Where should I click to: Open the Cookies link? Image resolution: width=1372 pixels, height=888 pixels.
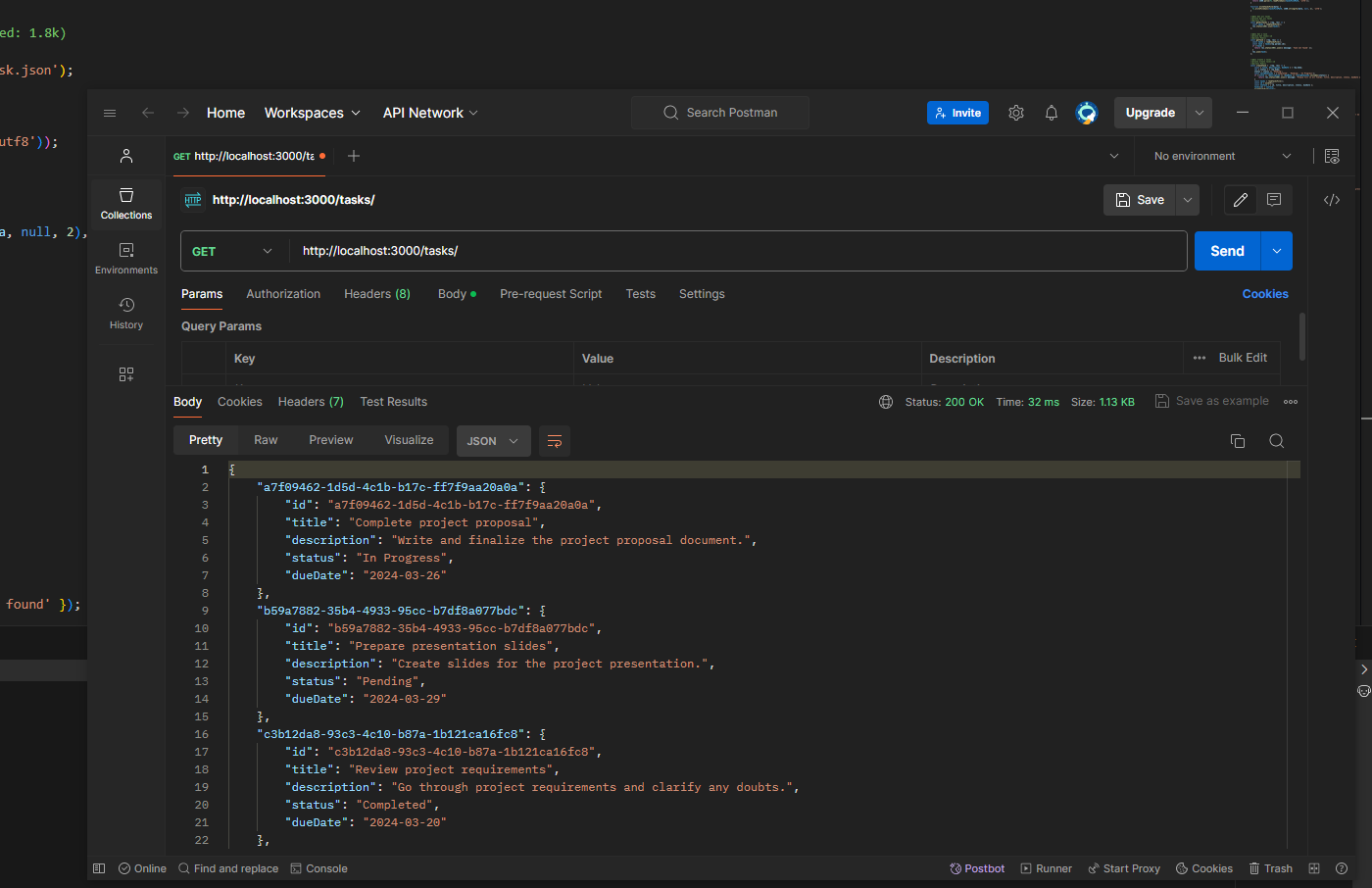1265,294
